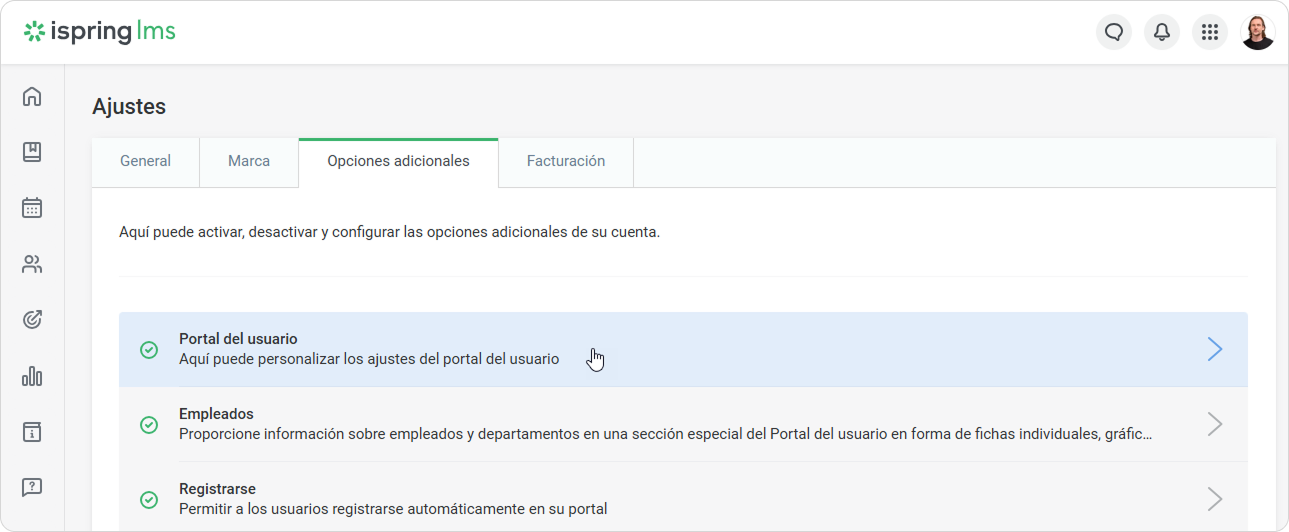This screenshot has width=1289, height=532.
Task: Click the green check beside Empleados
Action: coord(149,425)
